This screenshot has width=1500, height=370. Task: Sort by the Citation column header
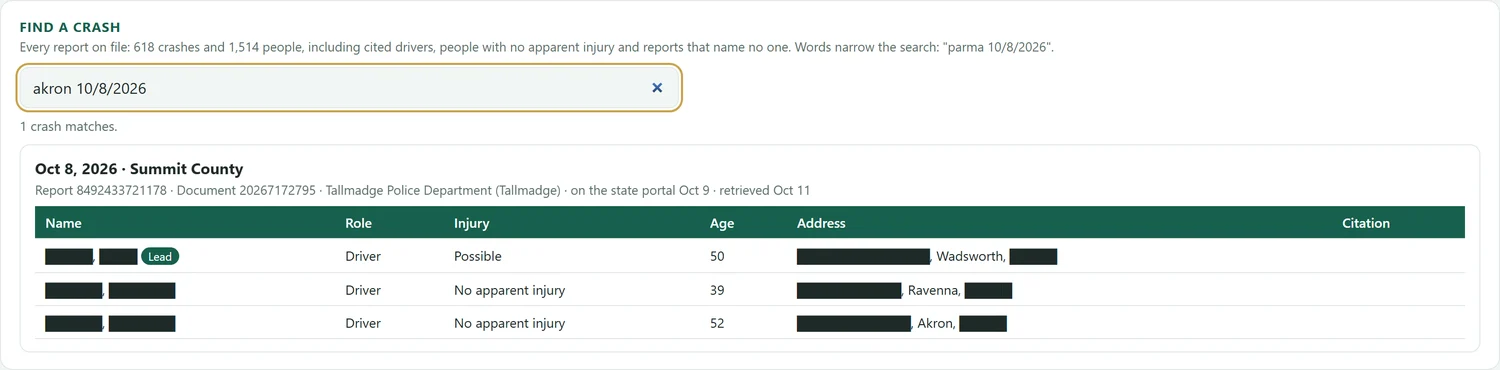pos(1366,223)
